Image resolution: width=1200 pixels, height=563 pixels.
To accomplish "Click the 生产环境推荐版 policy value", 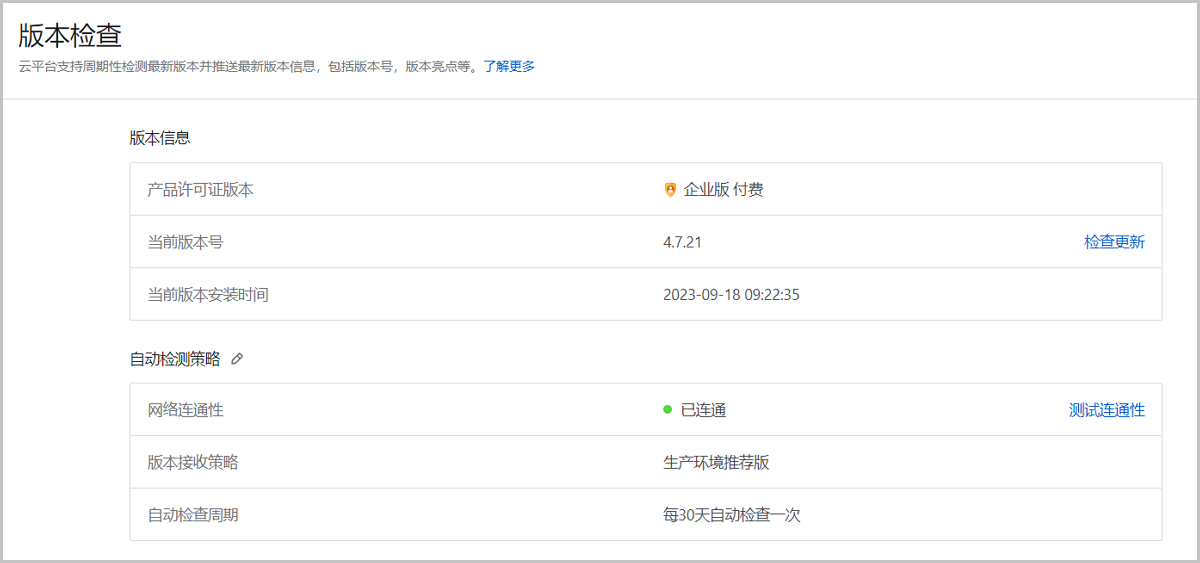I will pyautogui.click(x=716, y=462).
